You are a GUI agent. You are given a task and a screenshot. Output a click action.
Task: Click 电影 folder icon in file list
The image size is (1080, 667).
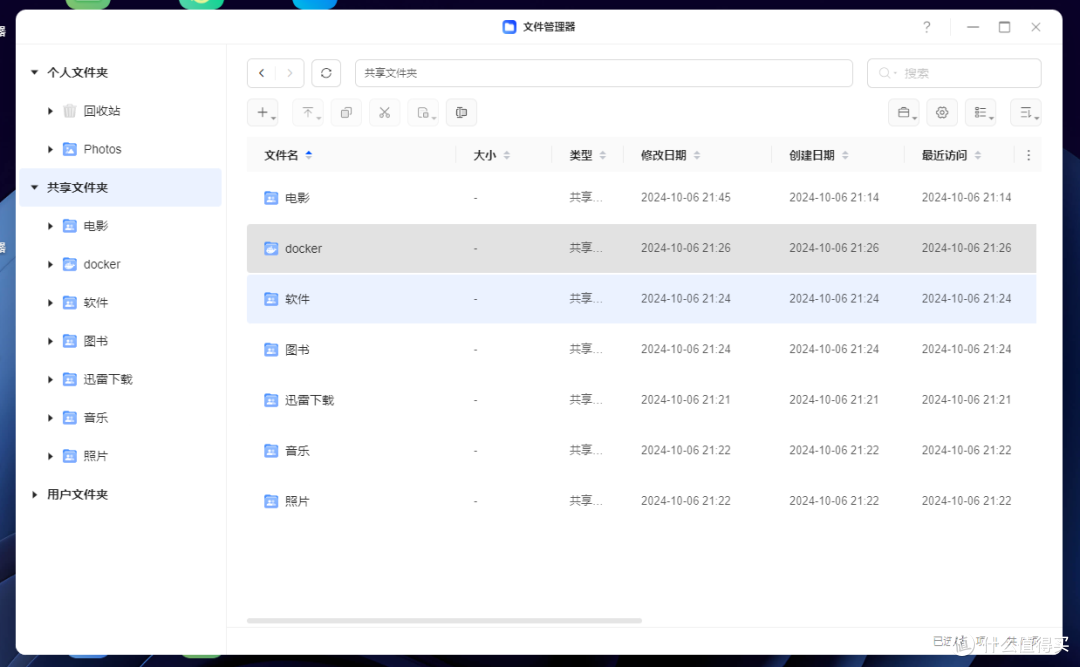tap(271, 198)
